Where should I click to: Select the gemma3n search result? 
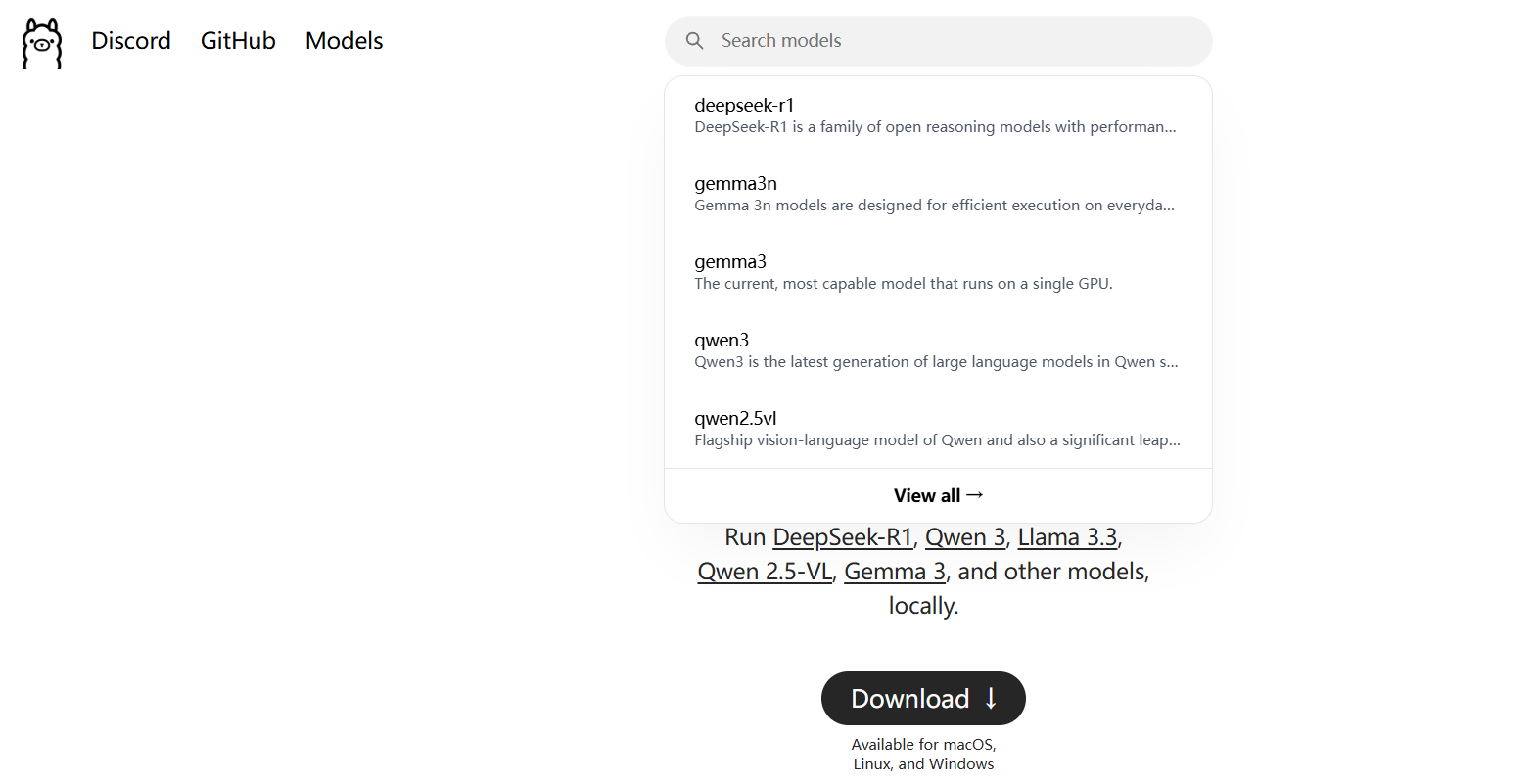coord(938,194)
